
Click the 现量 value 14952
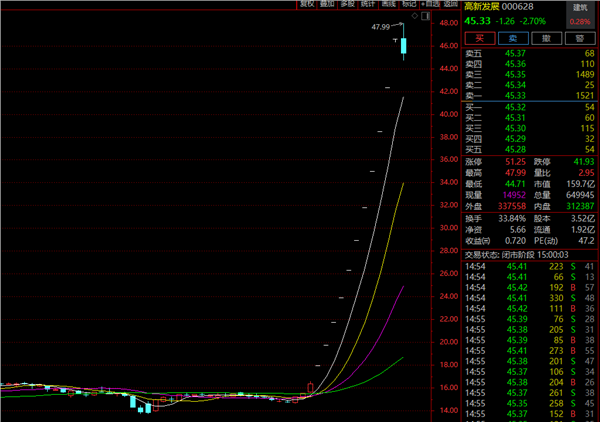coord(514,195)
